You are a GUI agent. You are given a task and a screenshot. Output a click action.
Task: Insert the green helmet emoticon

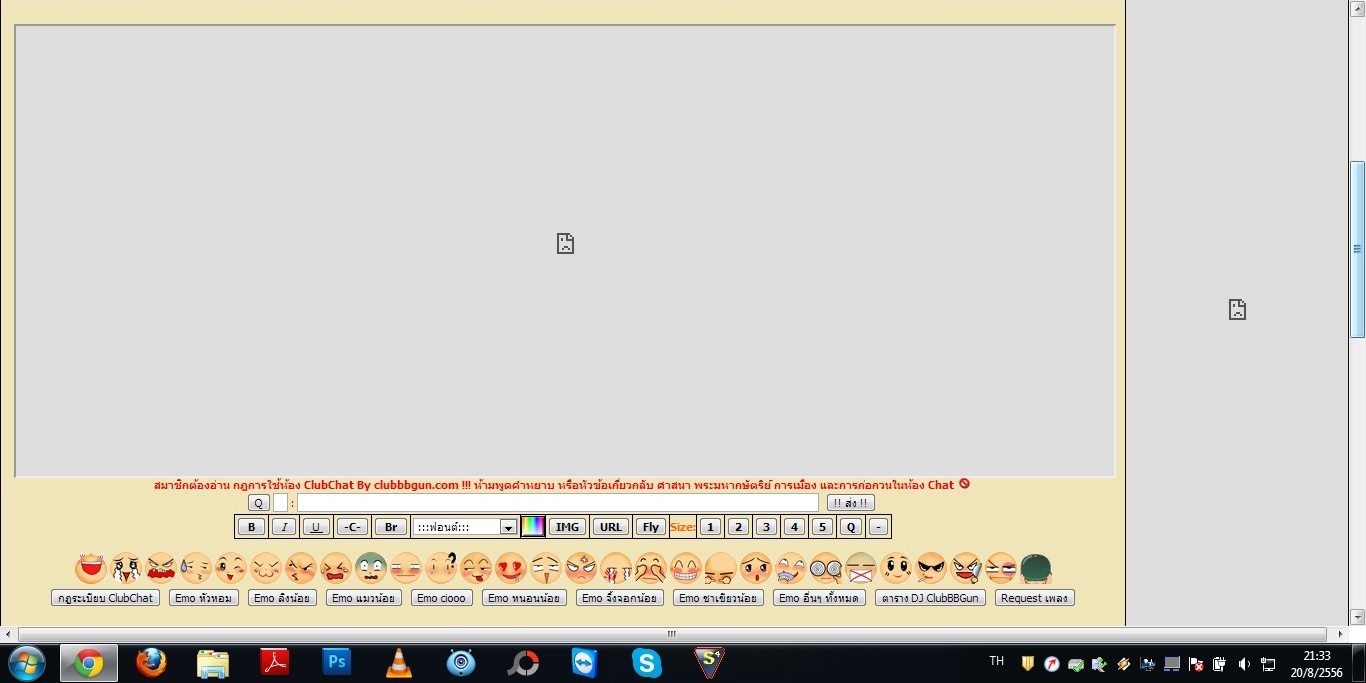(1036, 568)
